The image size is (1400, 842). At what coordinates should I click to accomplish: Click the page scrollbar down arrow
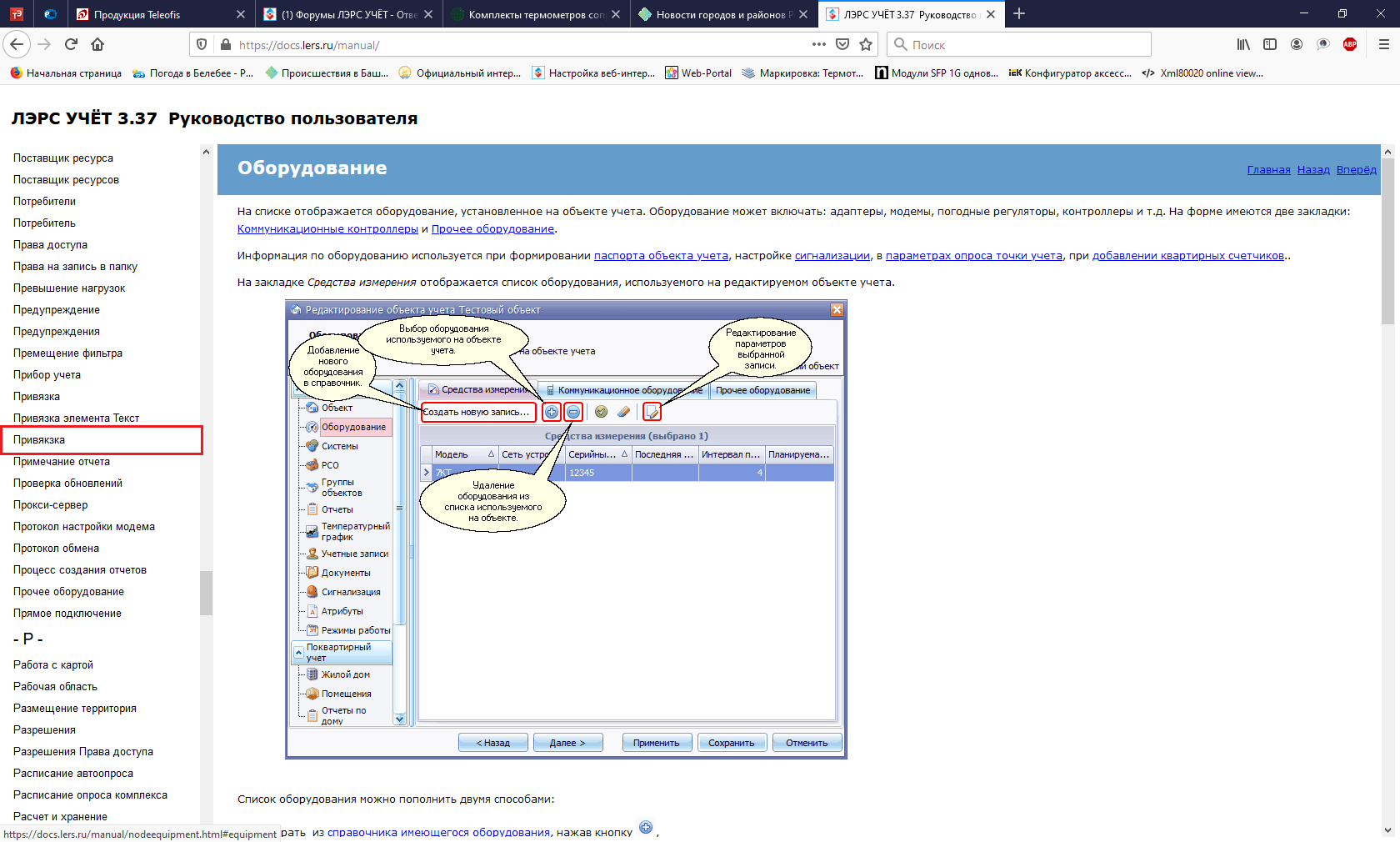pos(1387,829)
